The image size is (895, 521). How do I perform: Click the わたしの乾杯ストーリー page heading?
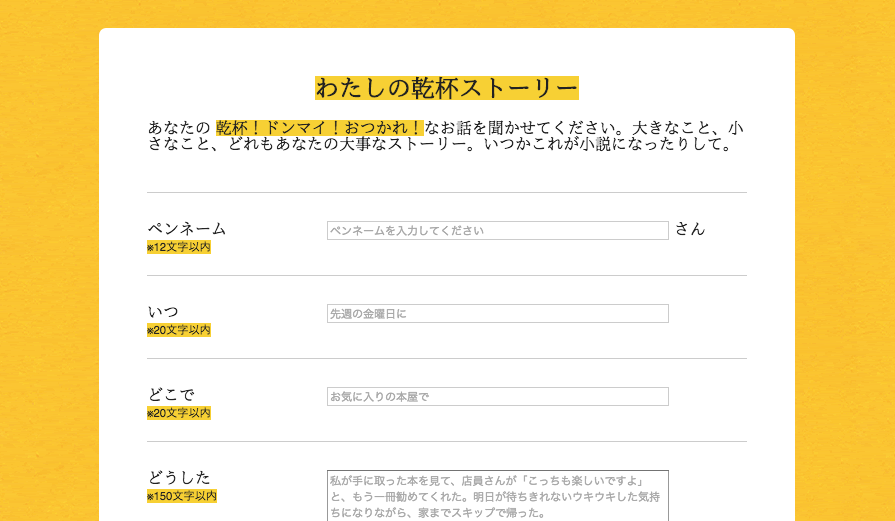(x=446, y=88)
